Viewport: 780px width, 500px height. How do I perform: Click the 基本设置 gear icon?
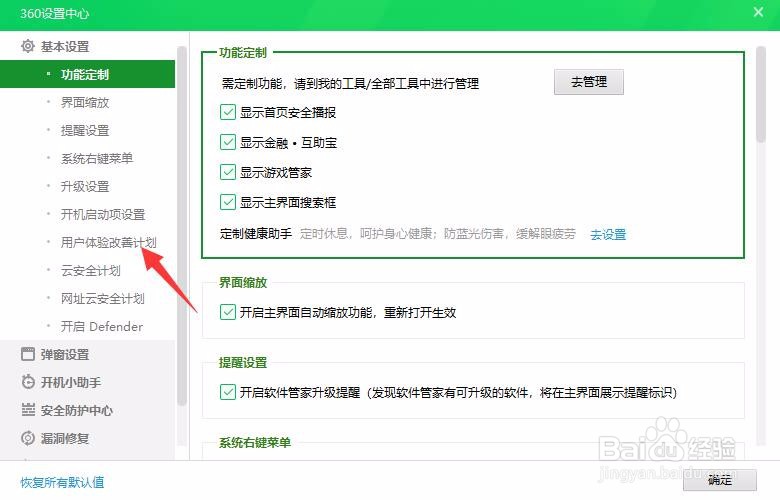coord(28,46)
